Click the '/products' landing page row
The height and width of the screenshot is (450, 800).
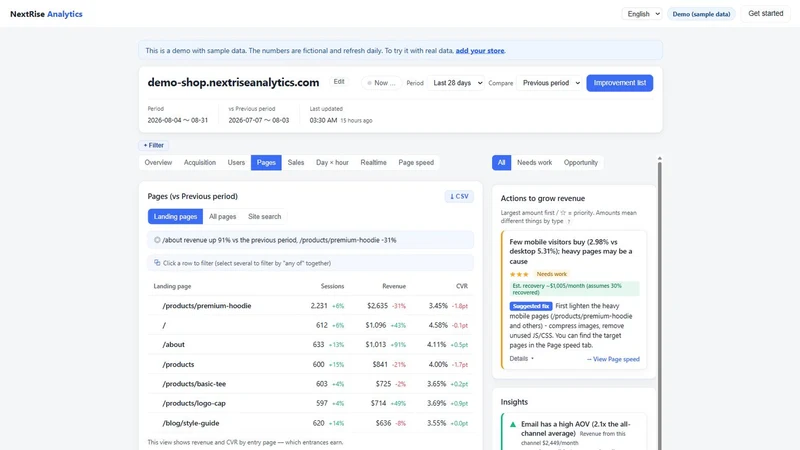point(311,364)
